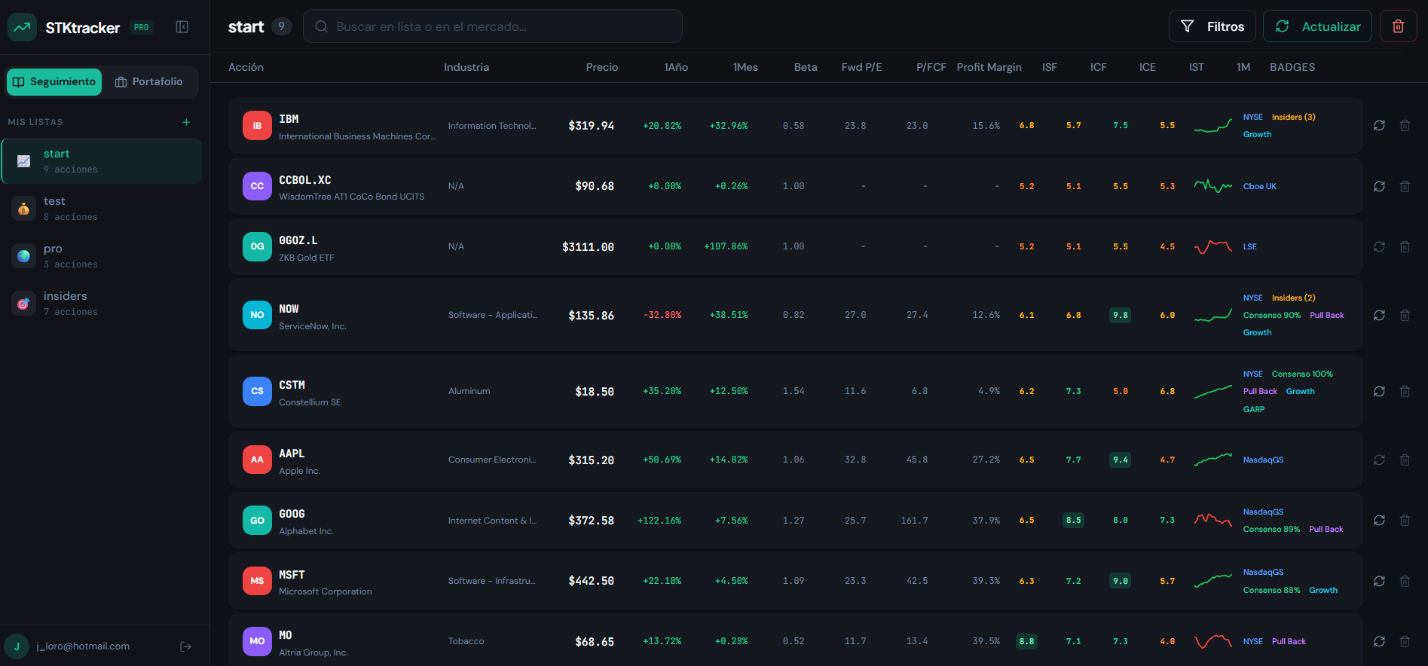Click the list count badge 9
This screenshot has width=1428, height=666.
(x=282, y=27)
